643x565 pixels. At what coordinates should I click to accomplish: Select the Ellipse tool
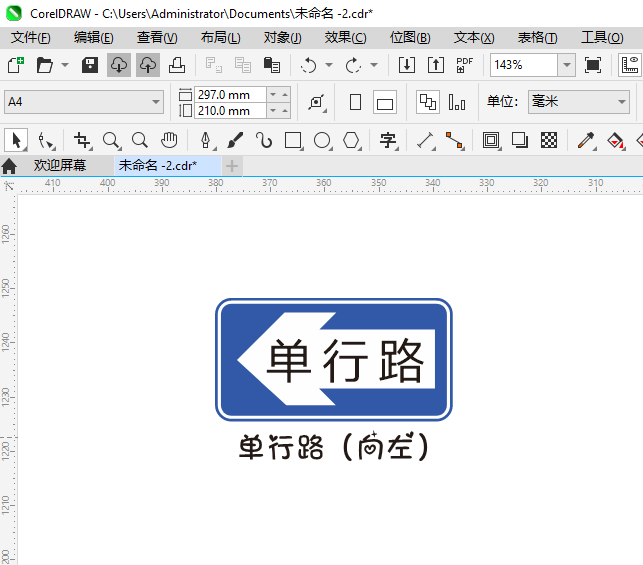click(322, 140)
